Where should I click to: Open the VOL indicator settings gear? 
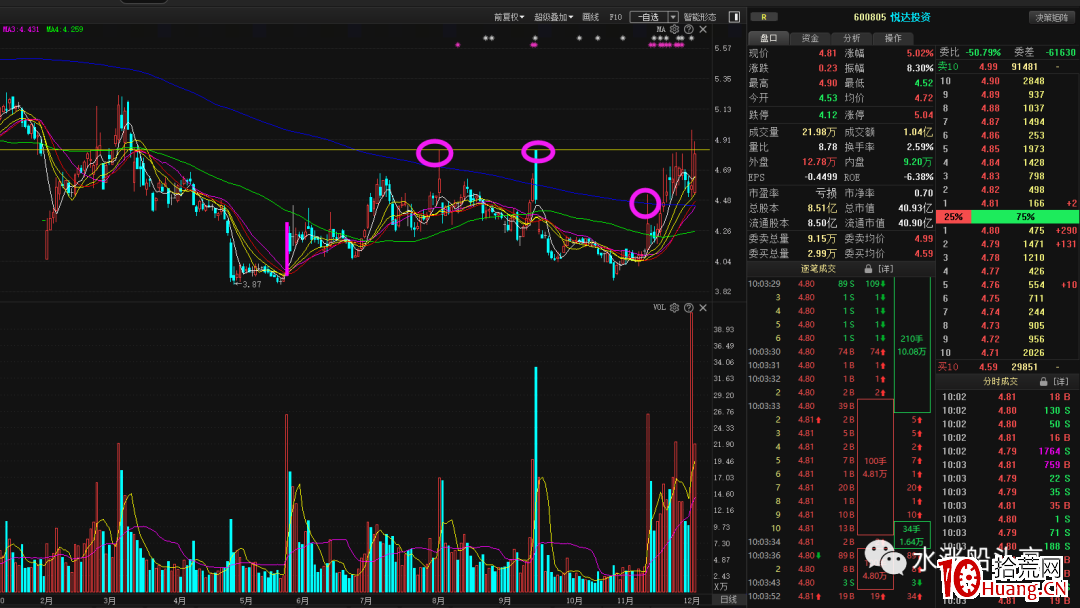point(674,308)
